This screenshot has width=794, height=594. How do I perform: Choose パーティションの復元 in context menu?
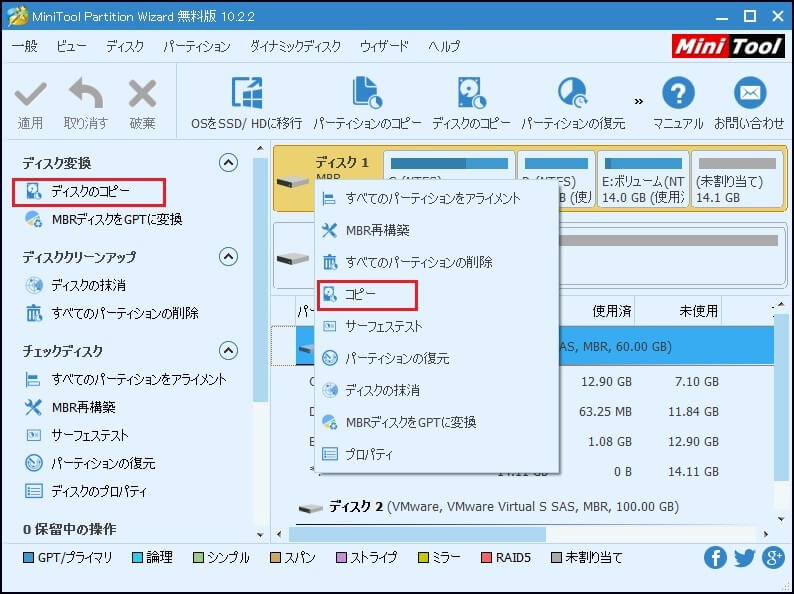[x=437, y=359]
